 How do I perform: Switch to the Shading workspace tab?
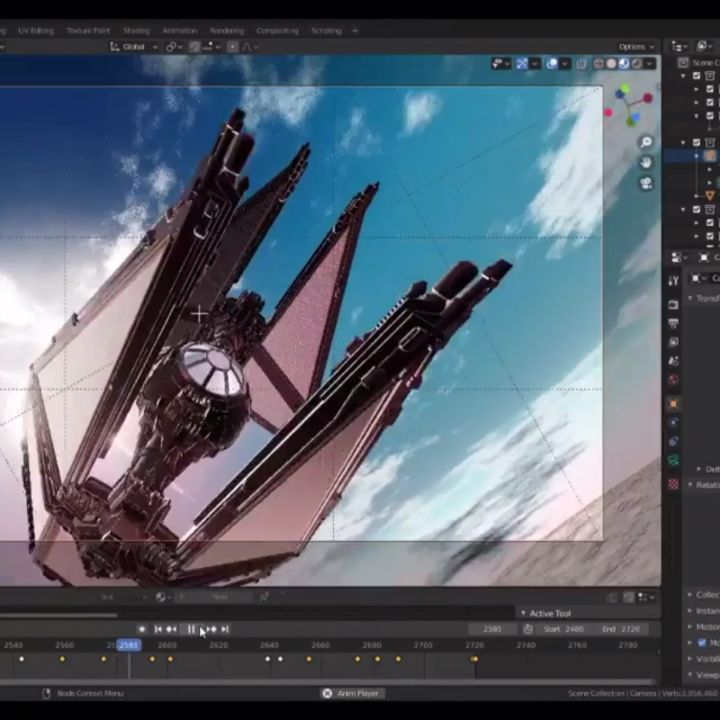(x=136, y=31)
